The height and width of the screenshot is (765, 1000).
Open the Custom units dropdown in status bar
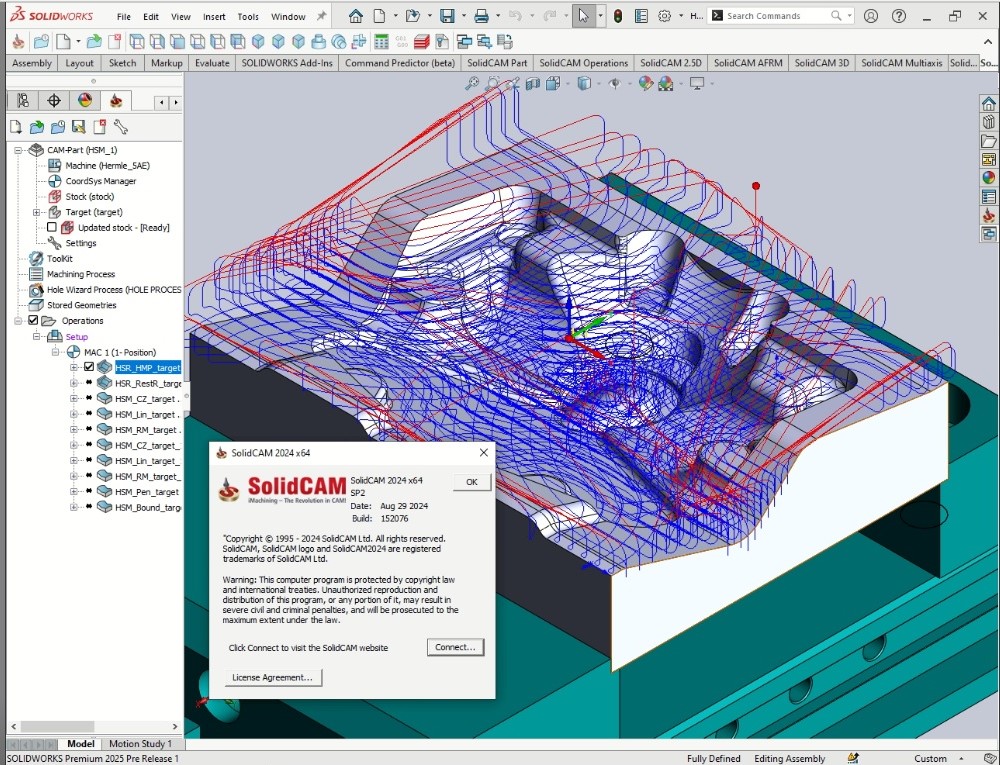(x=960, y=759)
